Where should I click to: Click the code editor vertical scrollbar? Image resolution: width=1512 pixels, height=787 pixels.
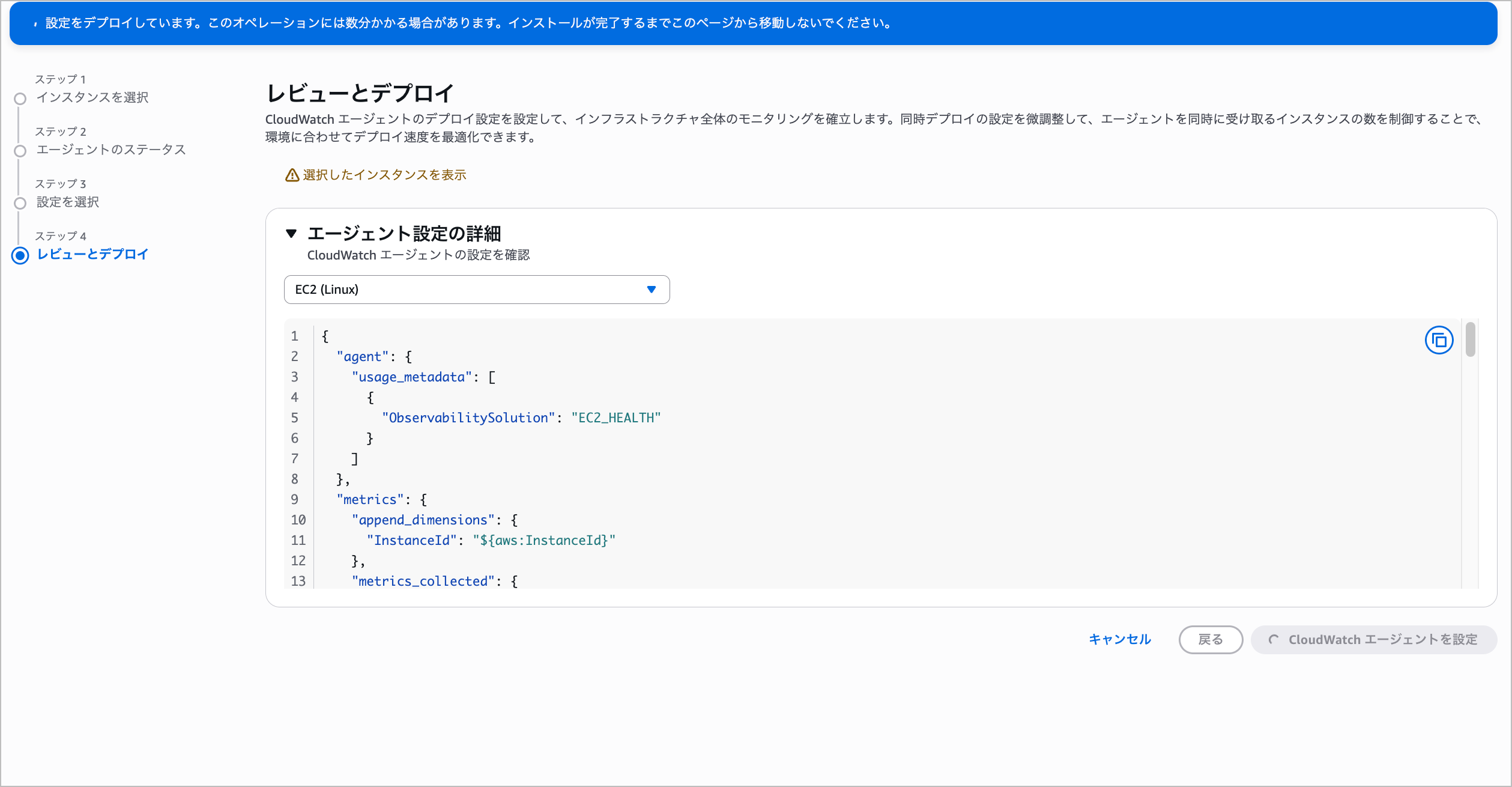[x=1470, y=340]
